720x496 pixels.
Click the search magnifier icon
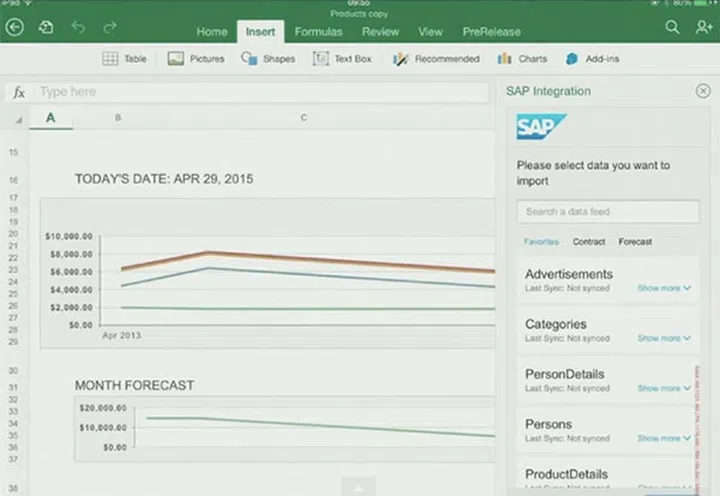(673, 28)
